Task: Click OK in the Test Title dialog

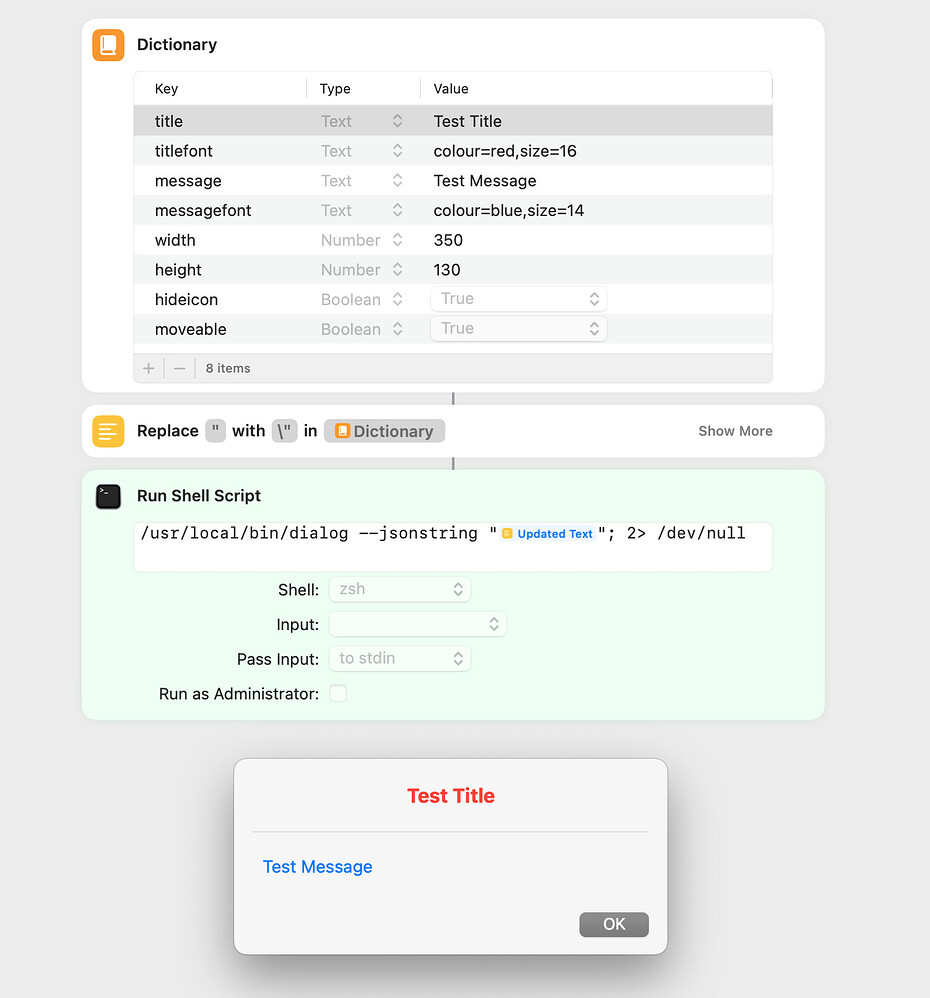Action: point(613,924)
